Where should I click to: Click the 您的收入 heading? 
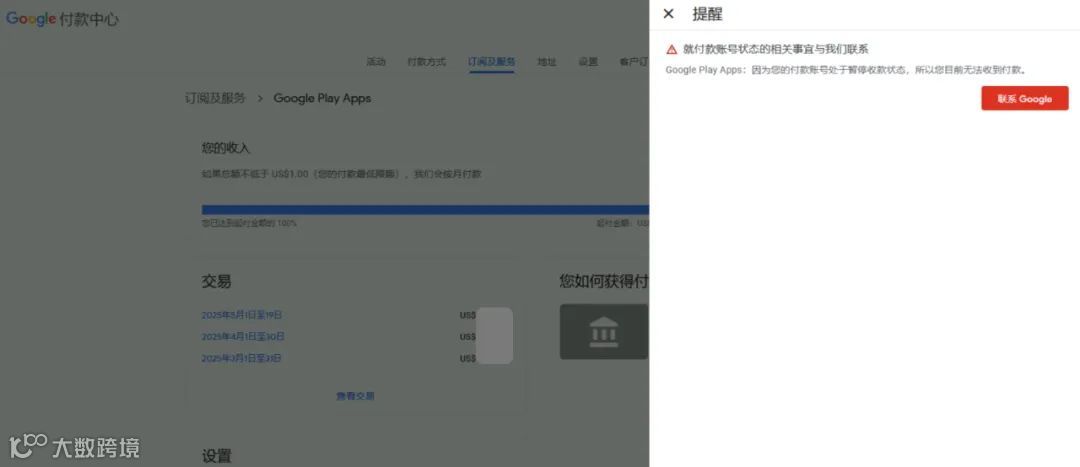point(226,148)
